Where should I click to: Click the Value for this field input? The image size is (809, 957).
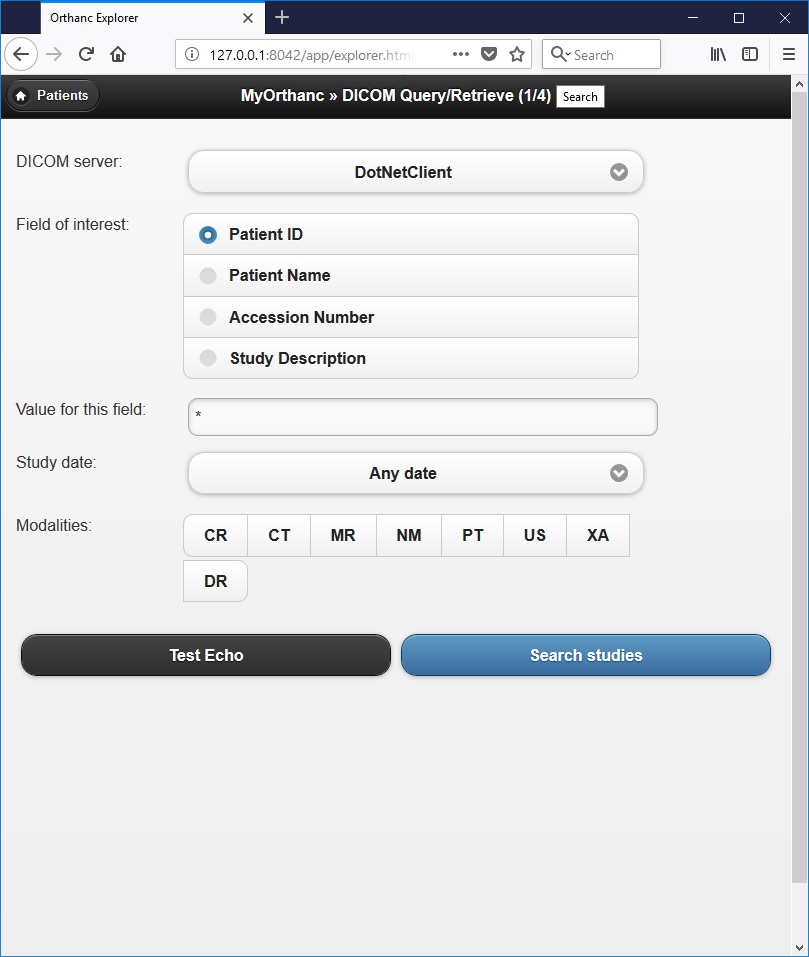coord(422,417)
